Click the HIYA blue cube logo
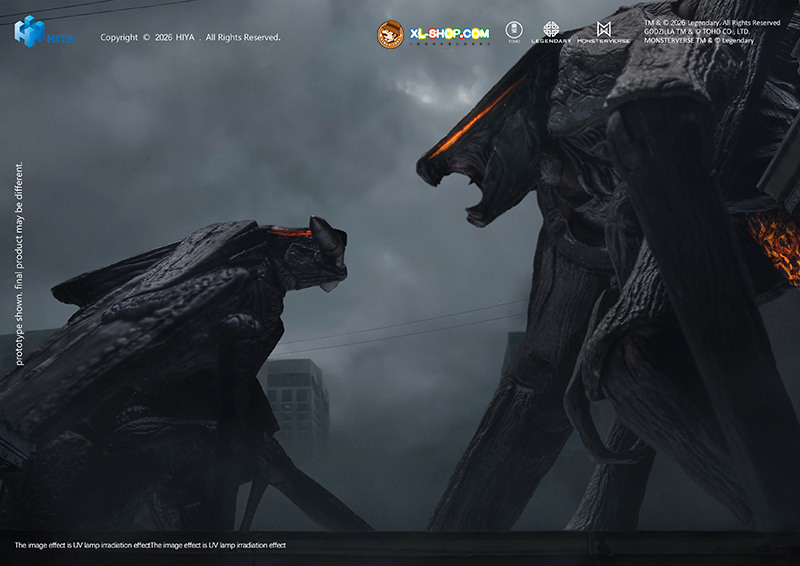The image size is (800, 566). 29,31
